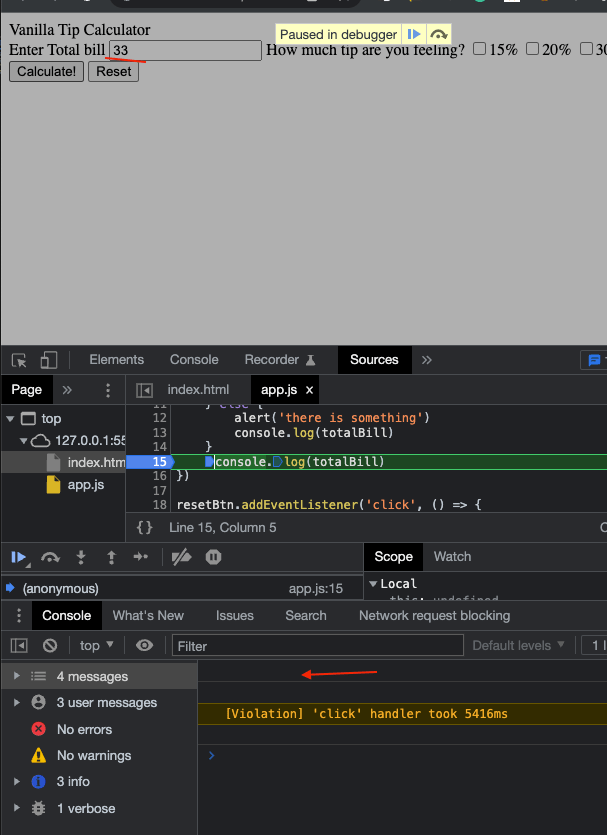Image resolution: width=607 pixels, height=835 pixels.
Task: Select the Page navigator tab
Action: pyautogui.click(x=27, y=390)
